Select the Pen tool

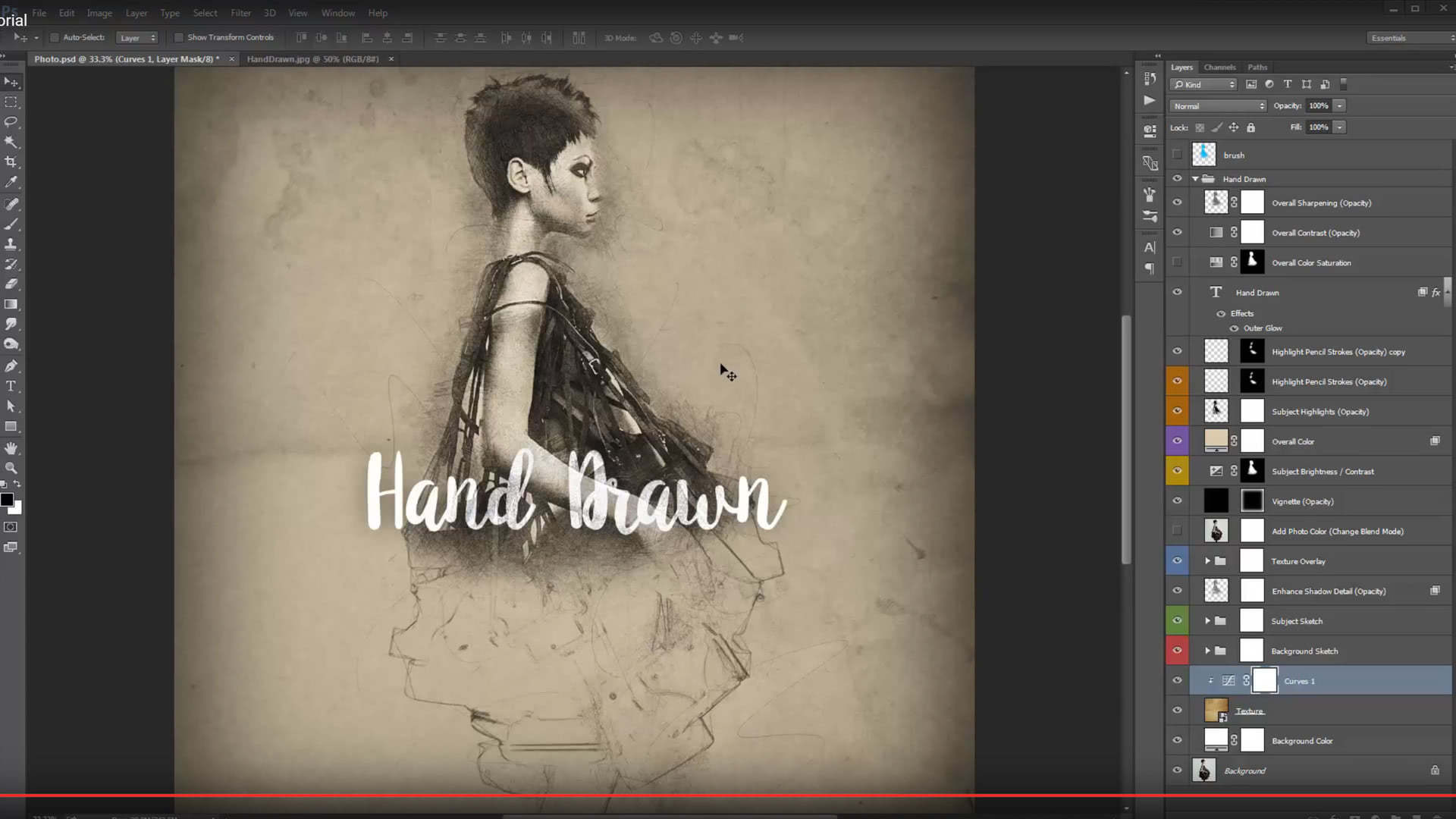(11, 366)
